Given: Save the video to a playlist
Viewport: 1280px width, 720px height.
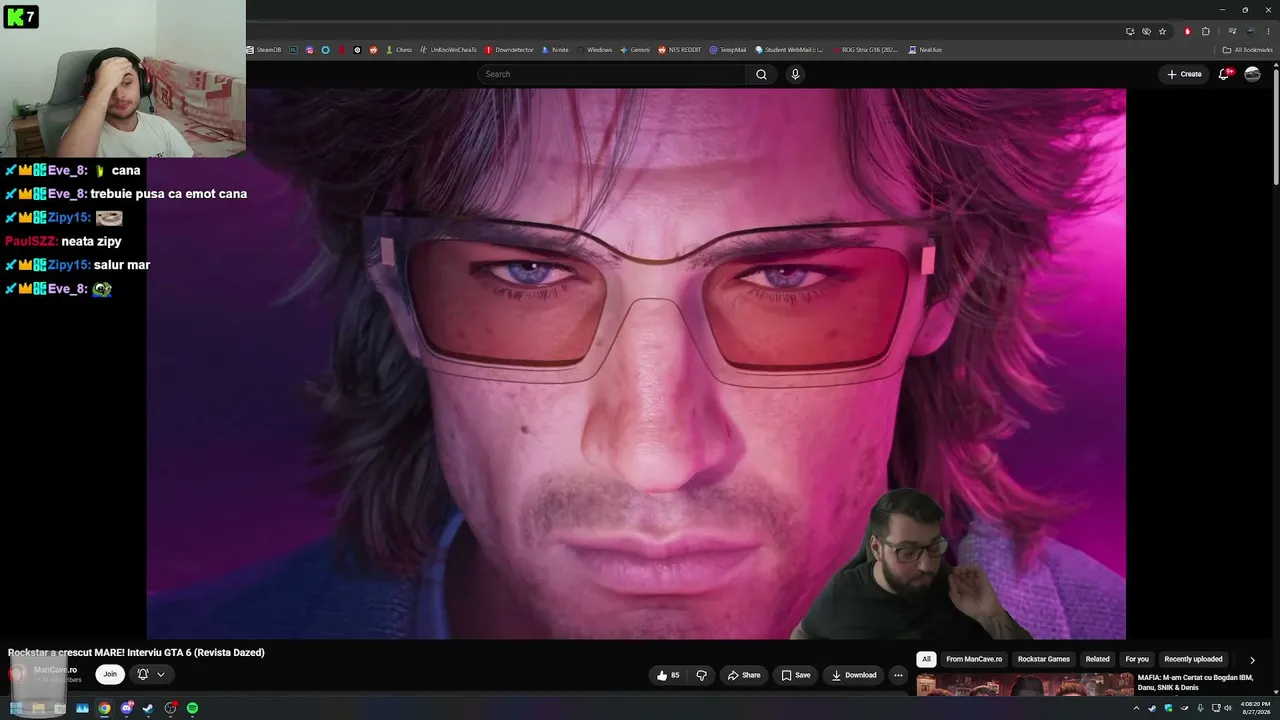Looking at the screenshot, I should coord(796,675).
